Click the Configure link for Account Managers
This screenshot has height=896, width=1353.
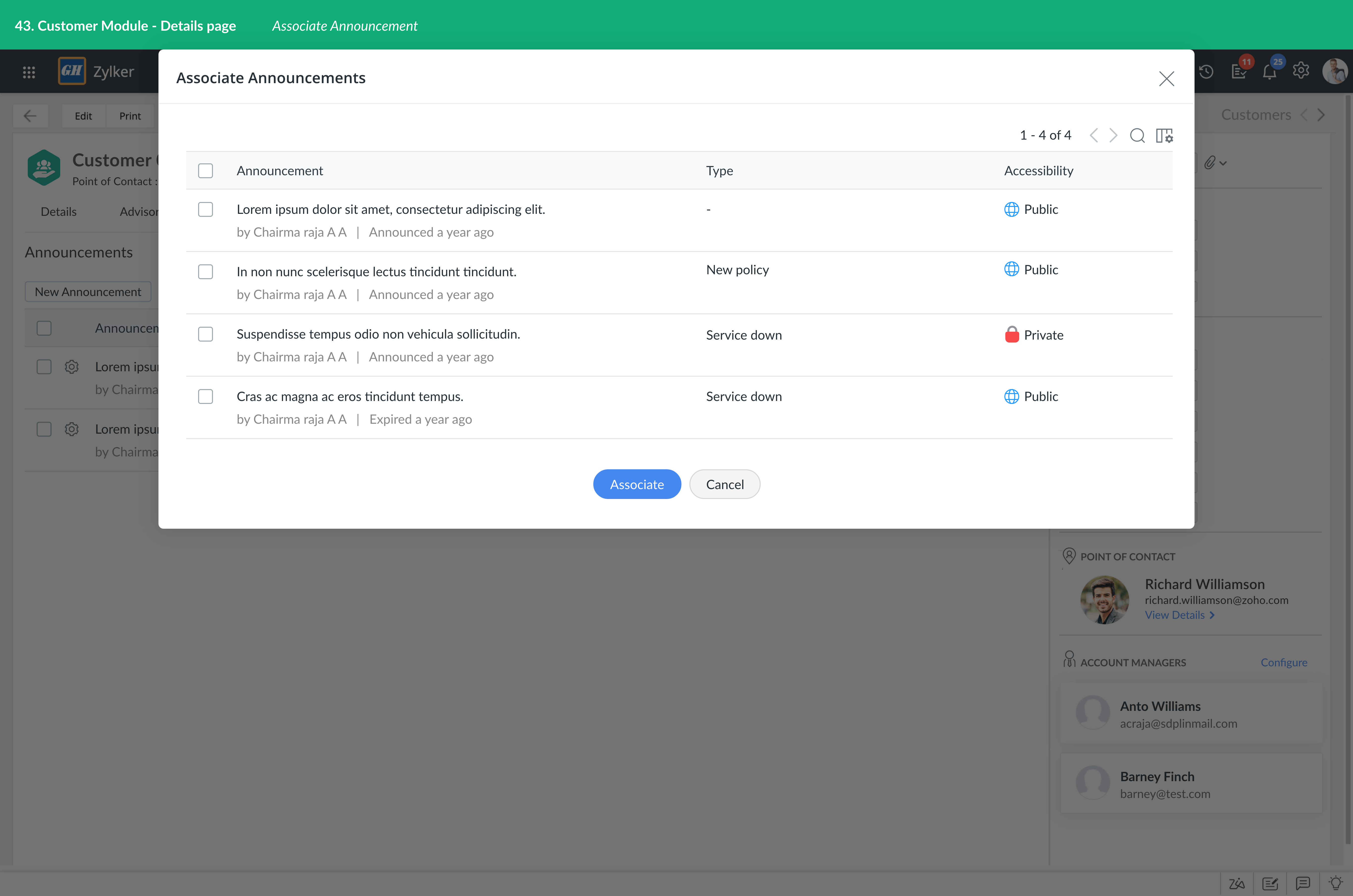[x=1284, y=663]
